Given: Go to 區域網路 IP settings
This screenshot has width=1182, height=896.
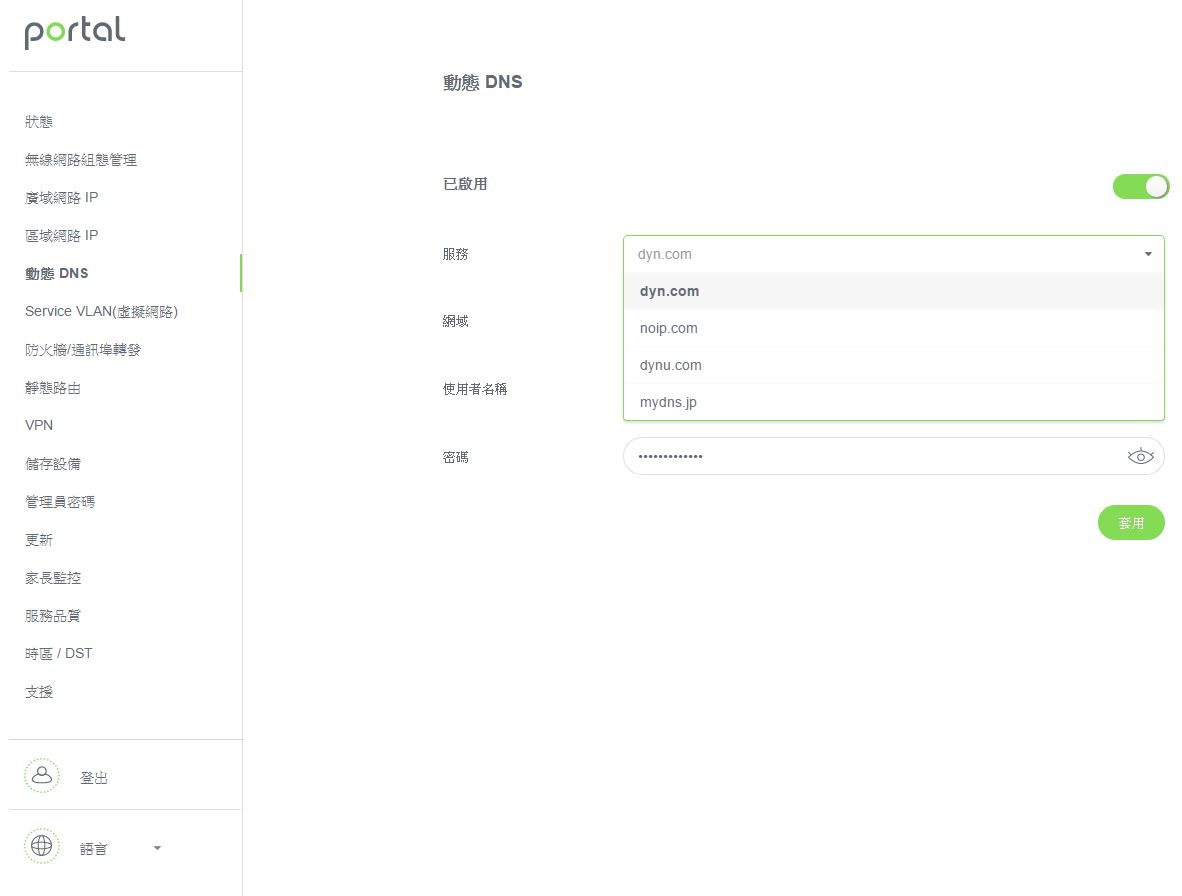Looking at the screenshot, I should (x=61, y=235).
